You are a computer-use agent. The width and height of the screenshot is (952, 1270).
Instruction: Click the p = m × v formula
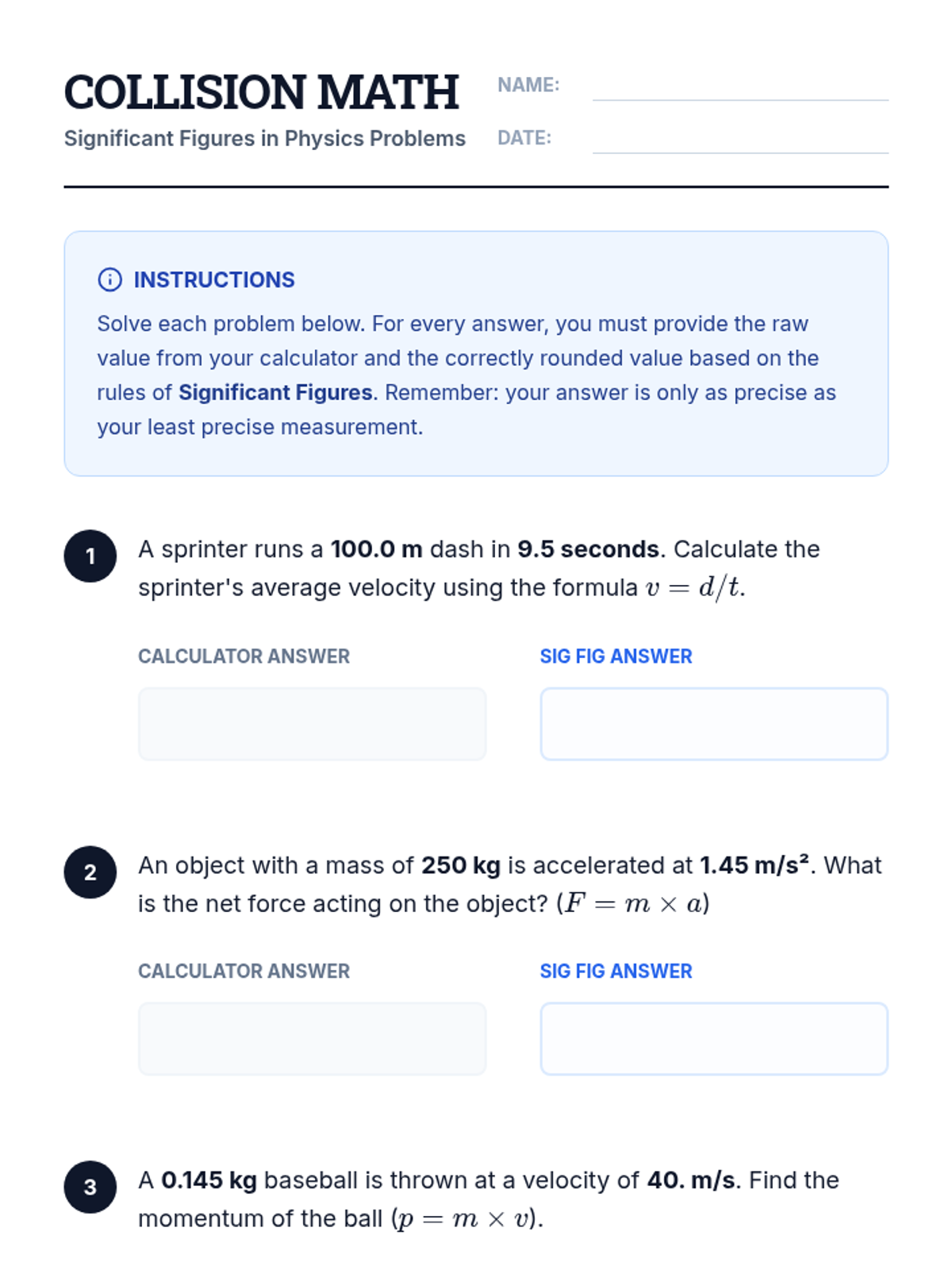pyautogui.click(x=466, y=1218)
